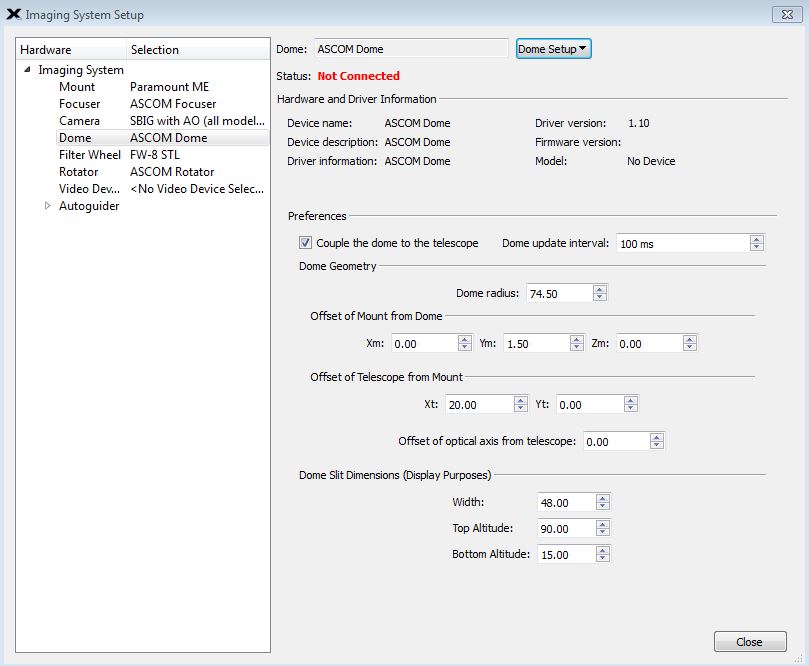809x666 pixels.
Task: Click the ASCOM Rotator selection cell
Action: [x=172, y=172]
